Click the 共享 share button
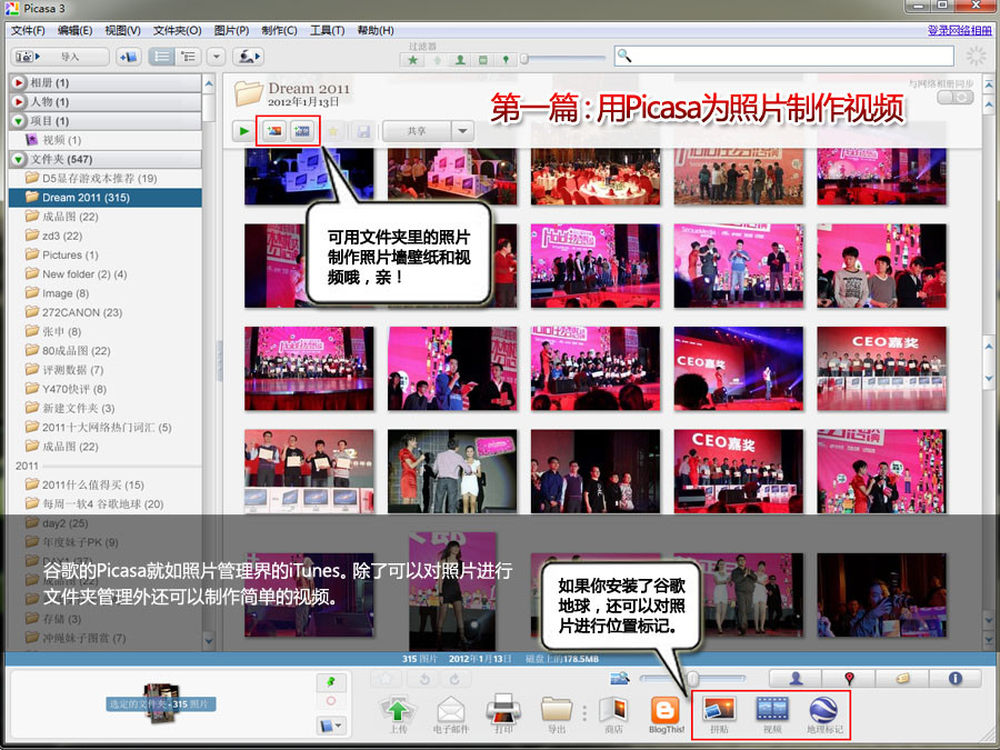The height and width of the screenshot is (750, 1000). (x=416, y=131)
